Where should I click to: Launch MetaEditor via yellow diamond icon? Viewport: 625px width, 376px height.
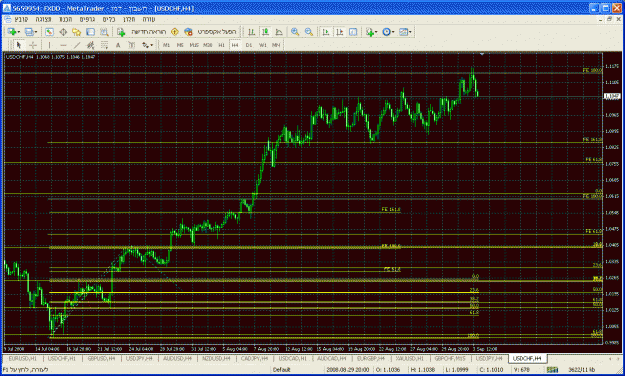(175, 32)
